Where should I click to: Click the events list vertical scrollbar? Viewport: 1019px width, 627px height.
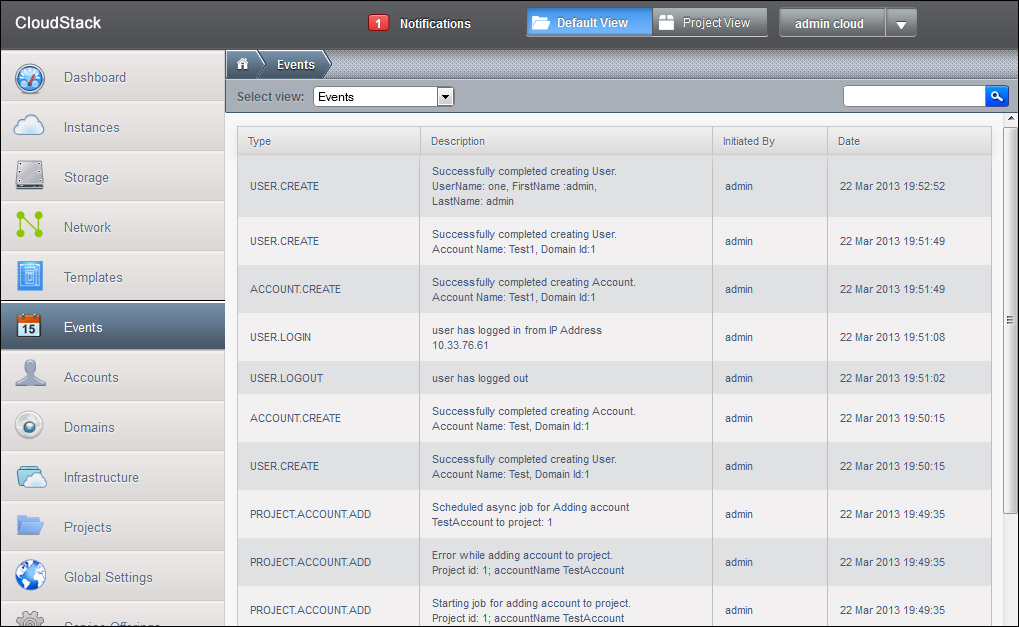pyautogui.click(x=1009, y=320)
